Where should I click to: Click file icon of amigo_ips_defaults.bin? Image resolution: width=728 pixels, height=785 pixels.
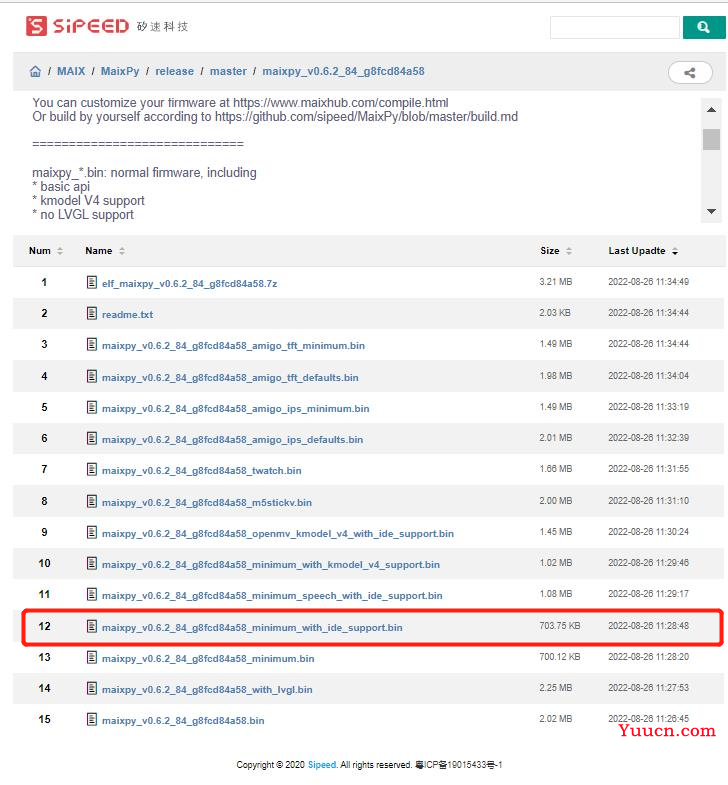[92, 439]
